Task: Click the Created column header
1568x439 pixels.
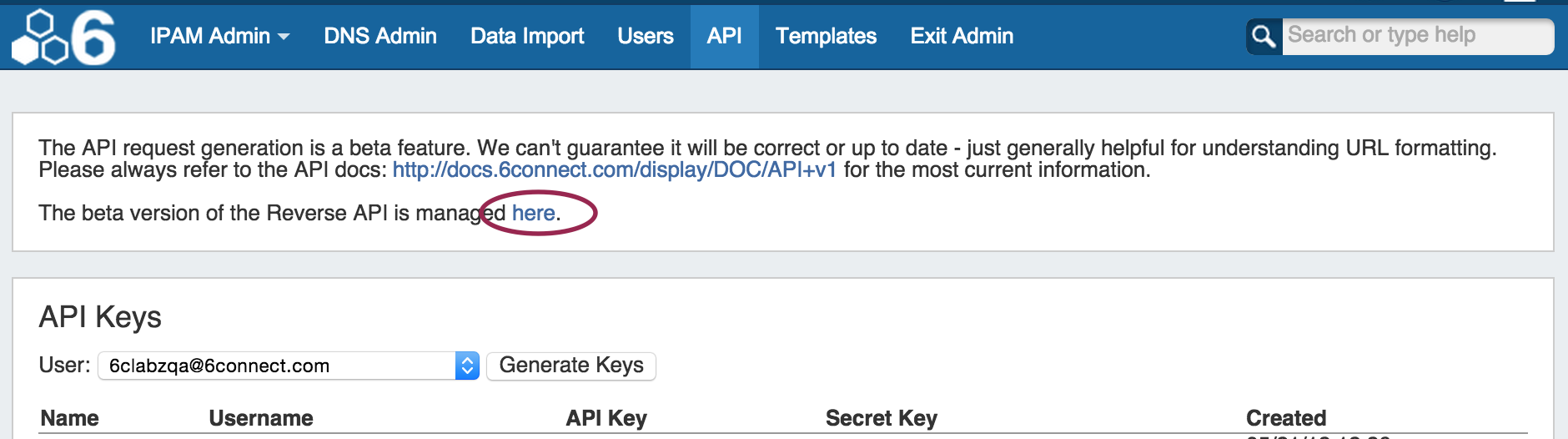Action: (1285, 418)
